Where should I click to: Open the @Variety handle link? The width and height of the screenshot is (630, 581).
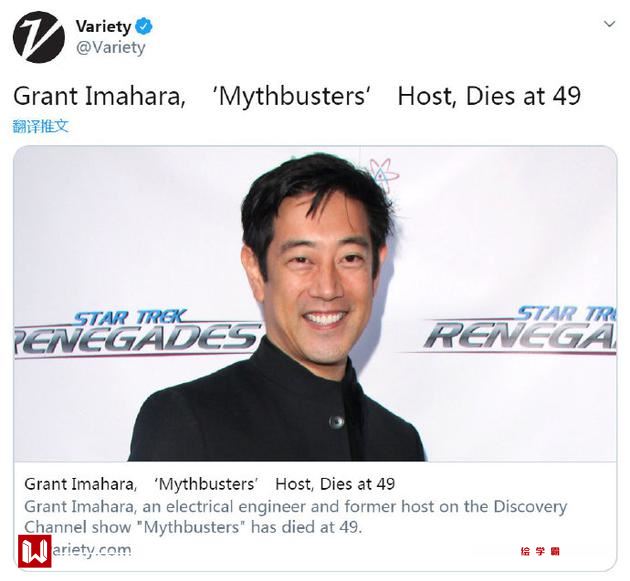point(110,47)
